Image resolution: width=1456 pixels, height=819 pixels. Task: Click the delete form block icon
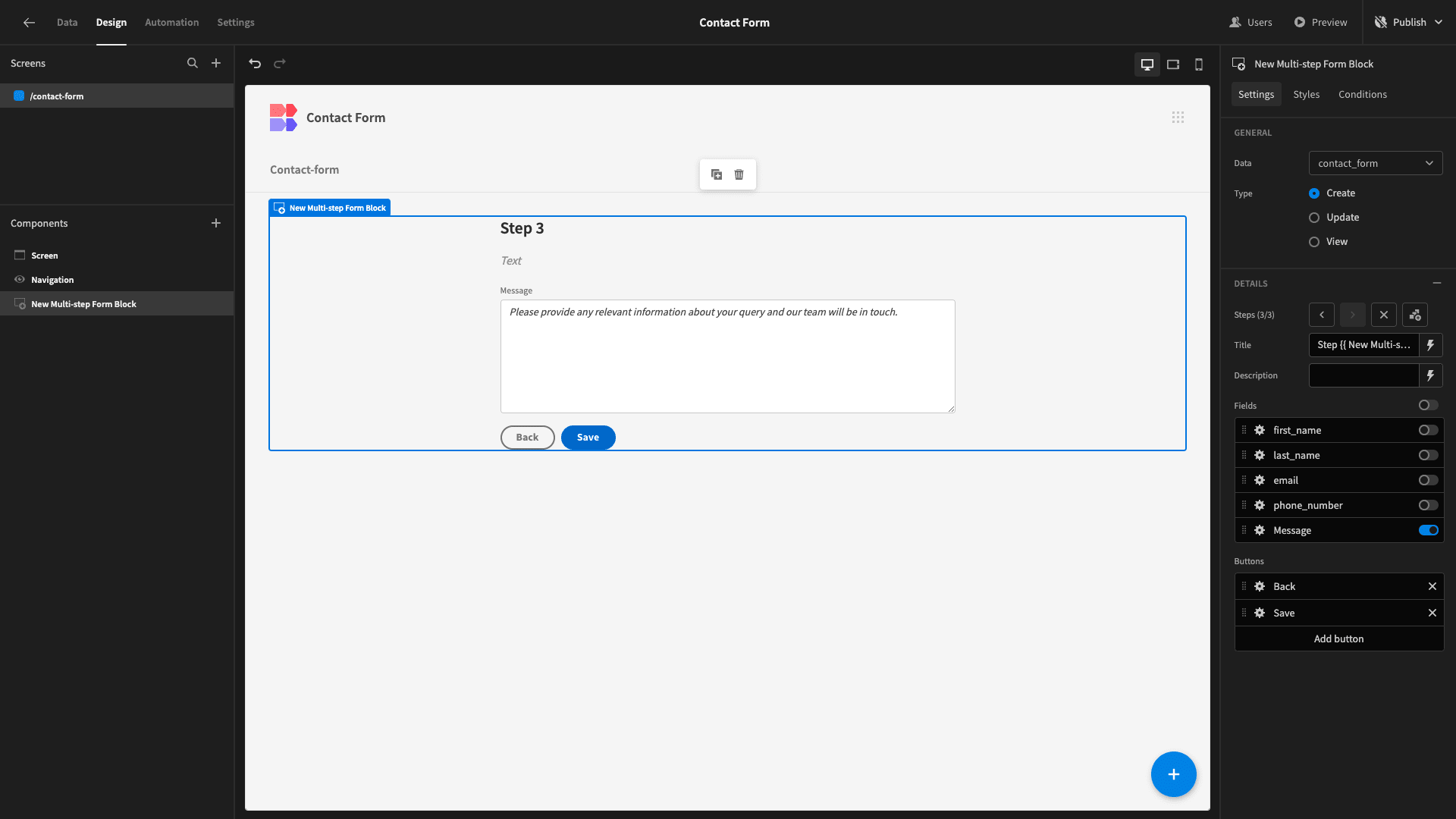coord(739,175)
